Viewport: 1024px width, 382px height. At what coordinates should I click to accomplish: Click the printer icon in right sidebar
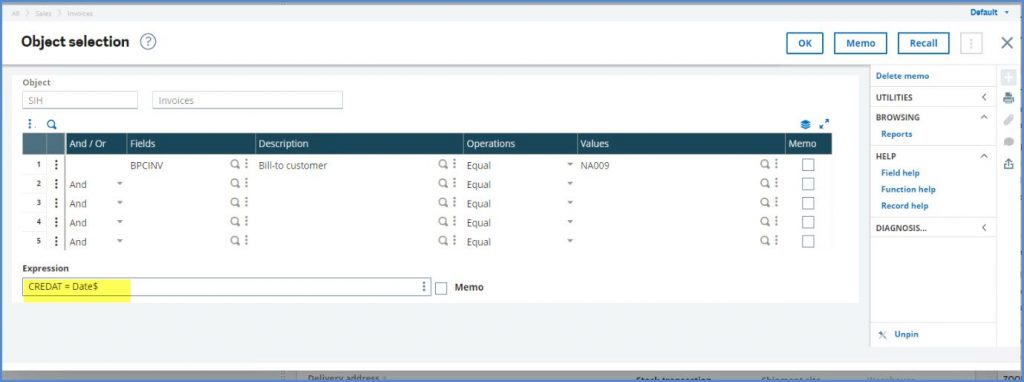(1008, 99)
